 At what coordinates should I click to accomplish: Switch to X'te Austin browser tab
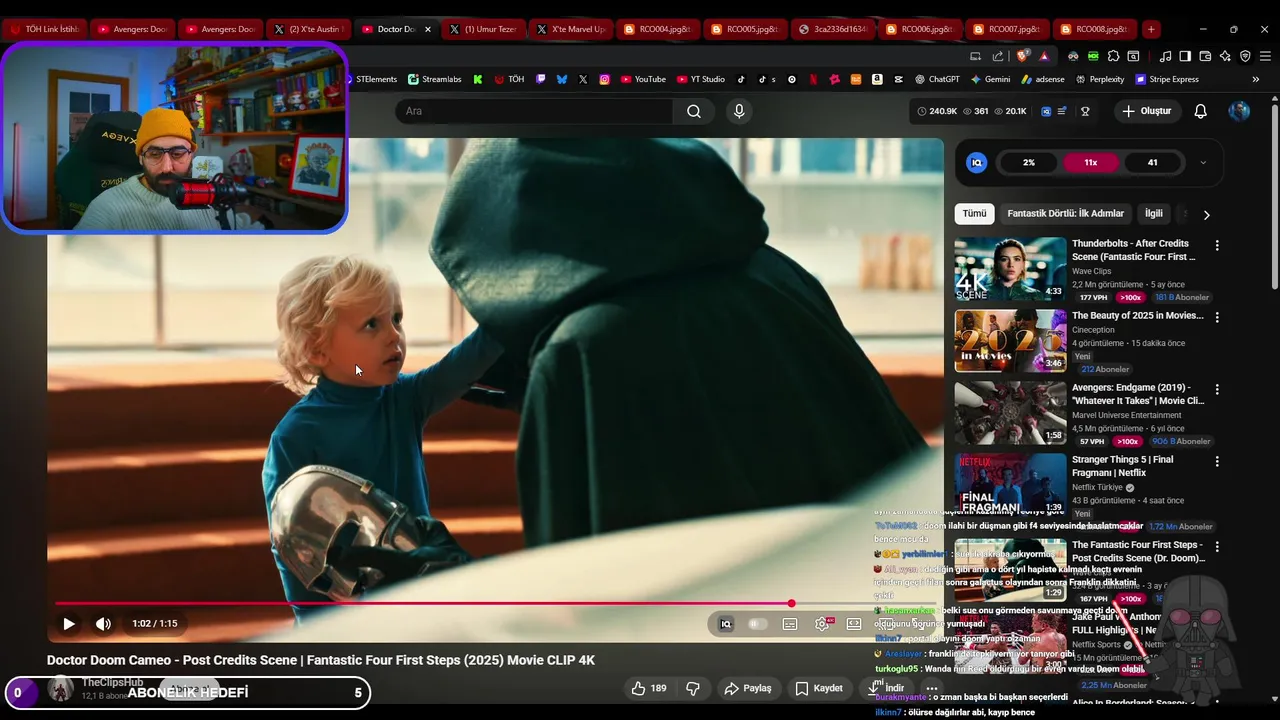tap(310, 29)
